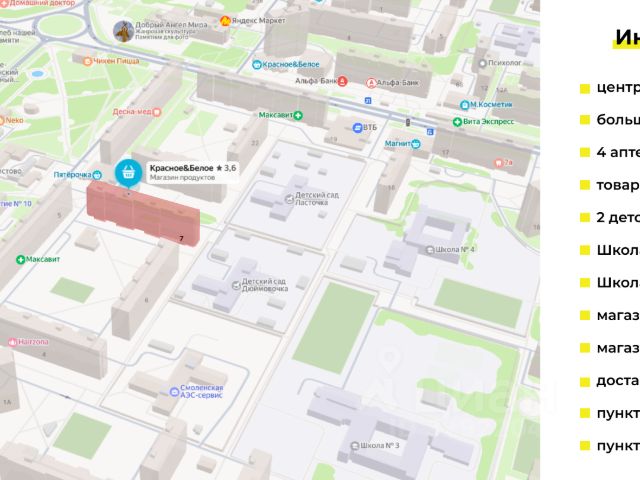
Task: Click the Детский сад Ласточка label
Action: click(x=317, y=199)
